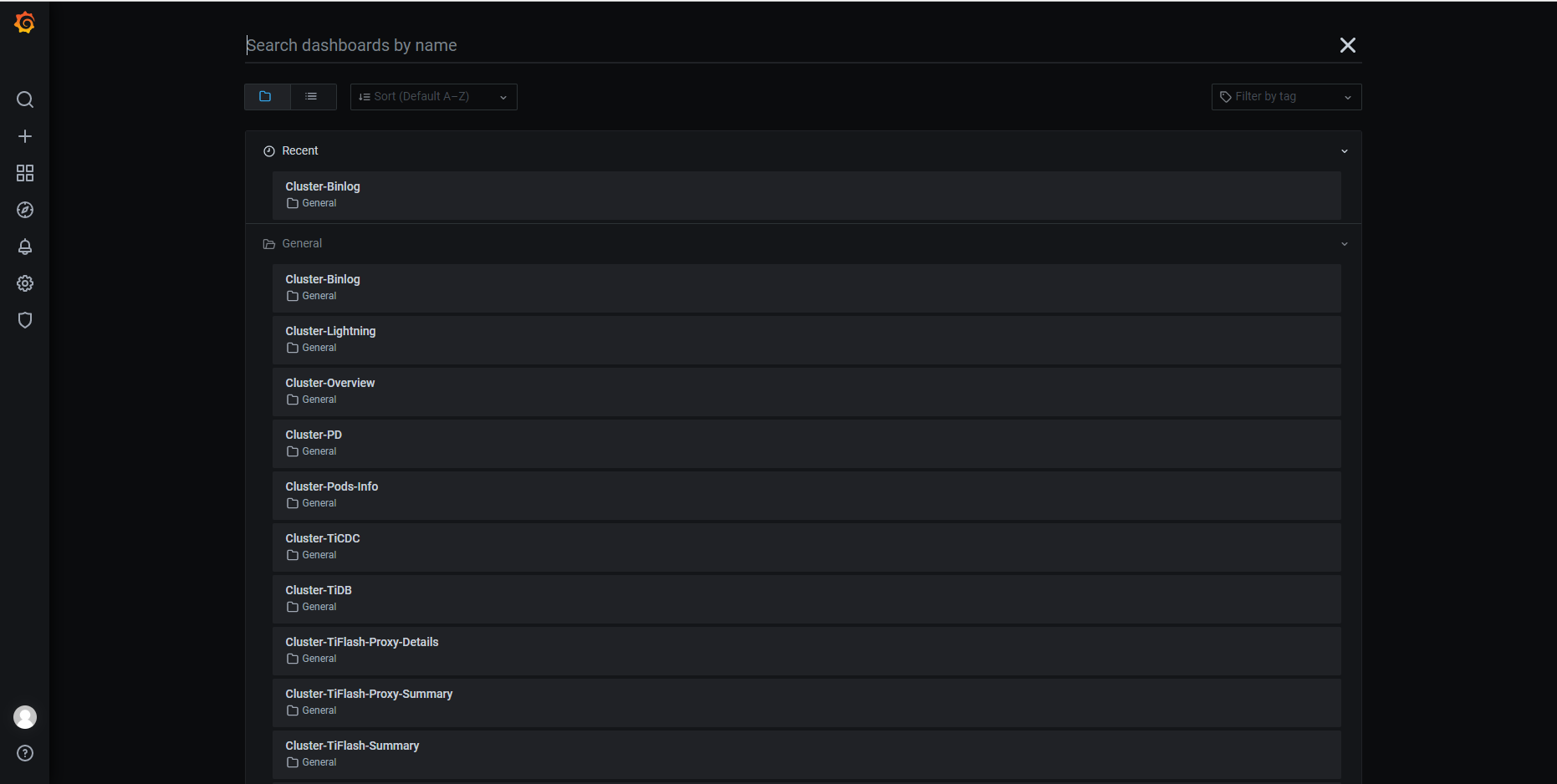Viewport: 1557px width, 784px height.
Task: Close the dashboard search overlay
Action: 1347,45
